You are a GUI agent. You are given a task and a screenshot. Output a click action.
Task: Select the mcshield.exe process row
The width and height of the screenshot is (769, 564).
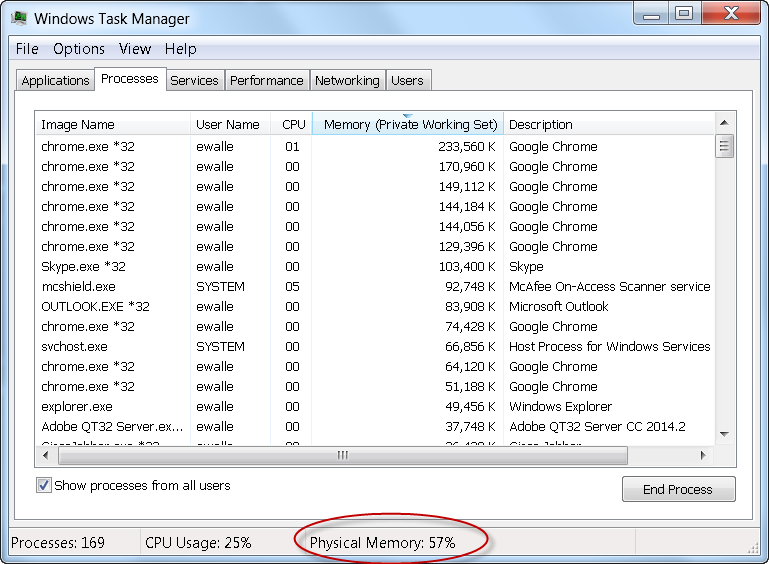click(x=375, y=287)
